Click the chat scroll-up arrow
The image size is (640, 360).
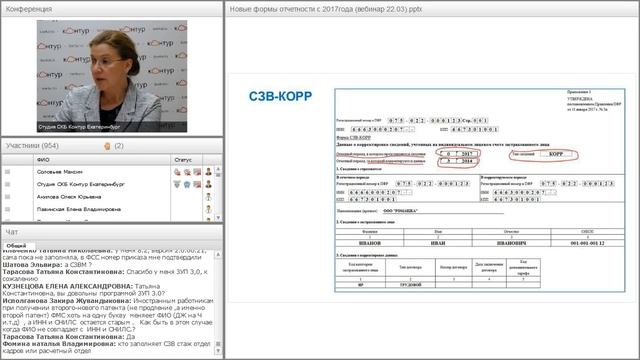tap(218, 254)
